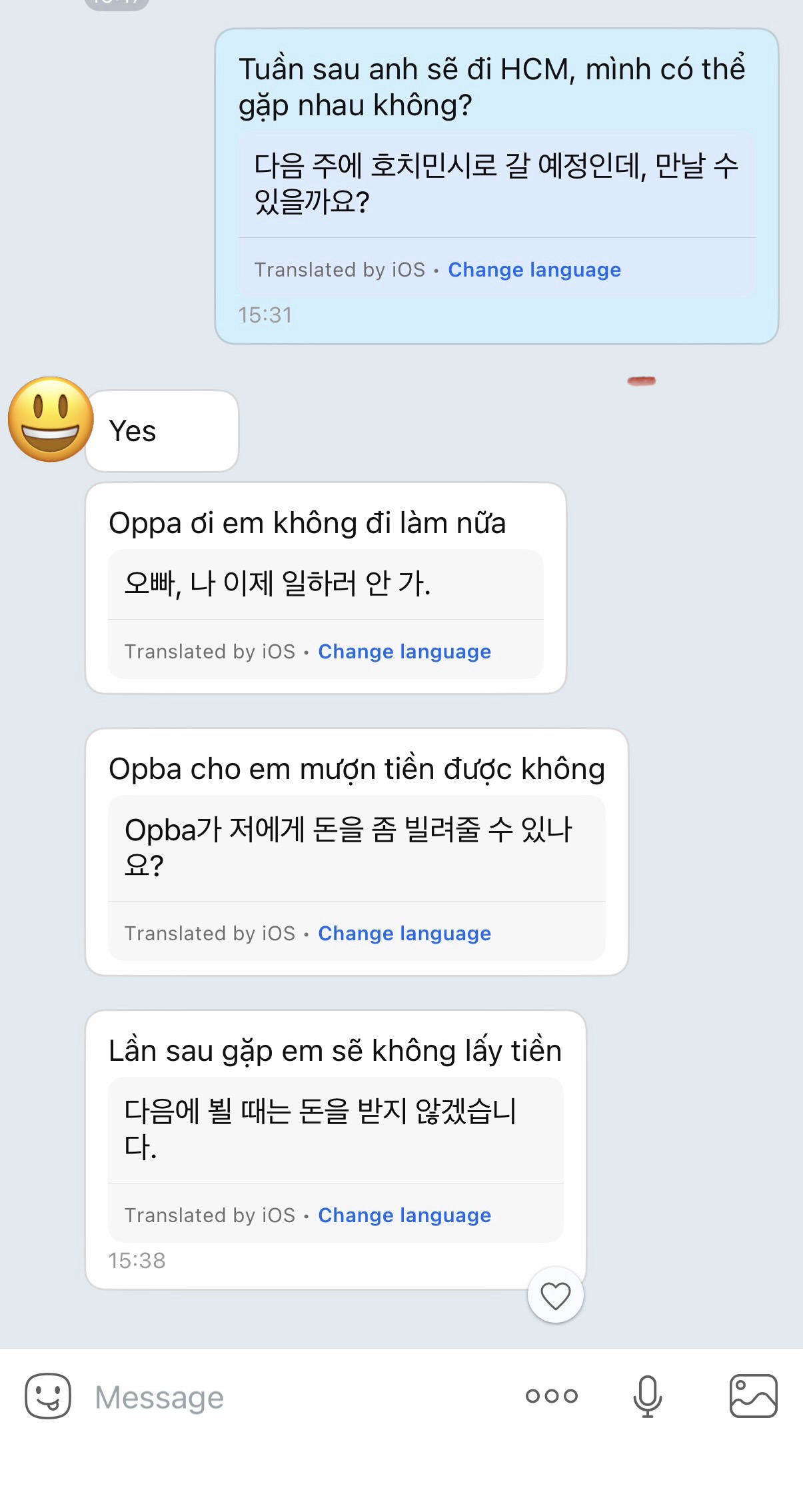
Task: Change language for the HCM trip message
Action: (534, 270)
